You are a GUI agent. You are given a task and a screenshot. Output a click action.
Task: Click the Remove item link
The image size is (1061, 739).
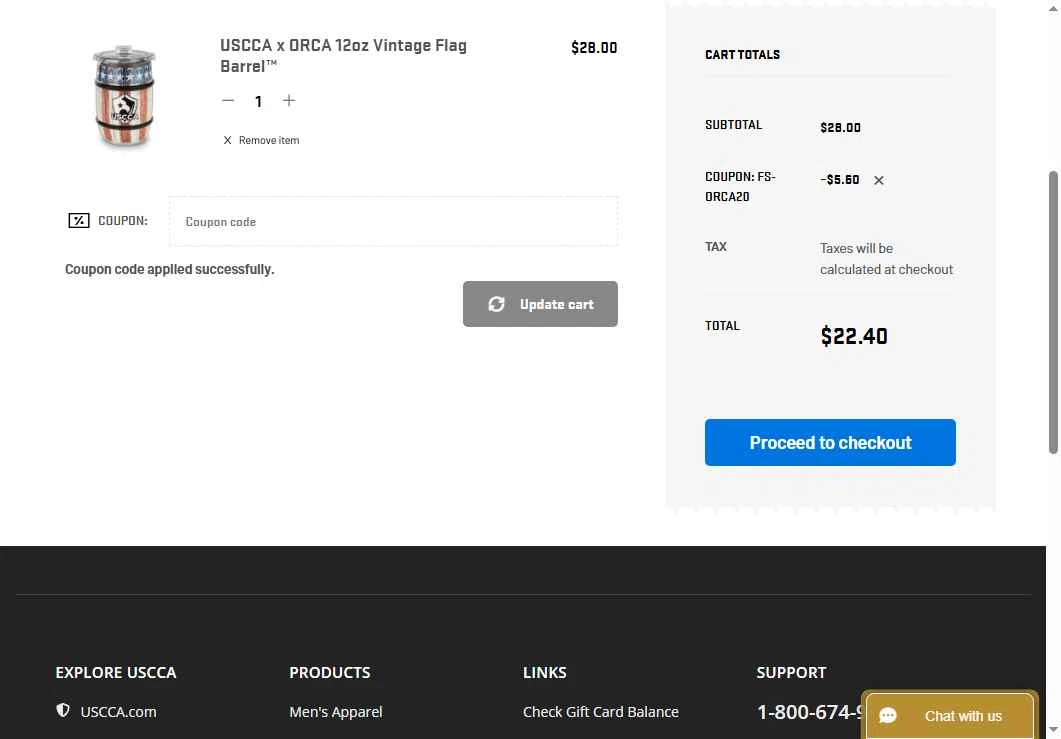point(261,140)
